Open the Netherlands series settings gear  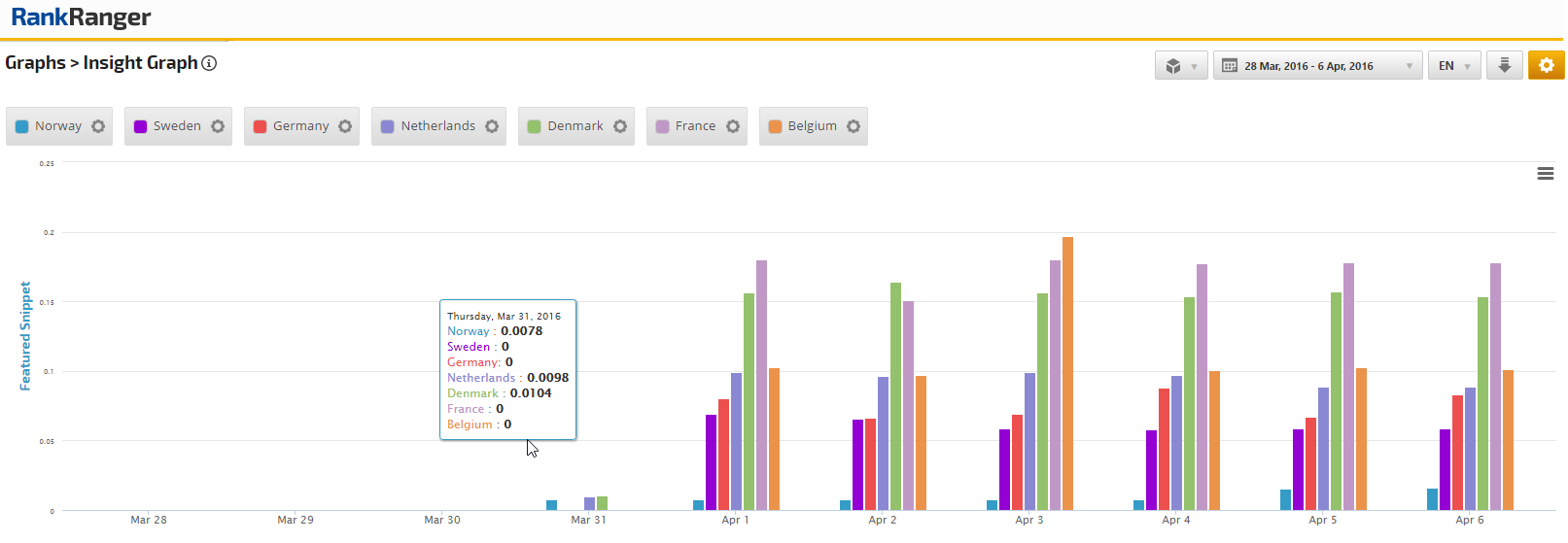point(492,126)
